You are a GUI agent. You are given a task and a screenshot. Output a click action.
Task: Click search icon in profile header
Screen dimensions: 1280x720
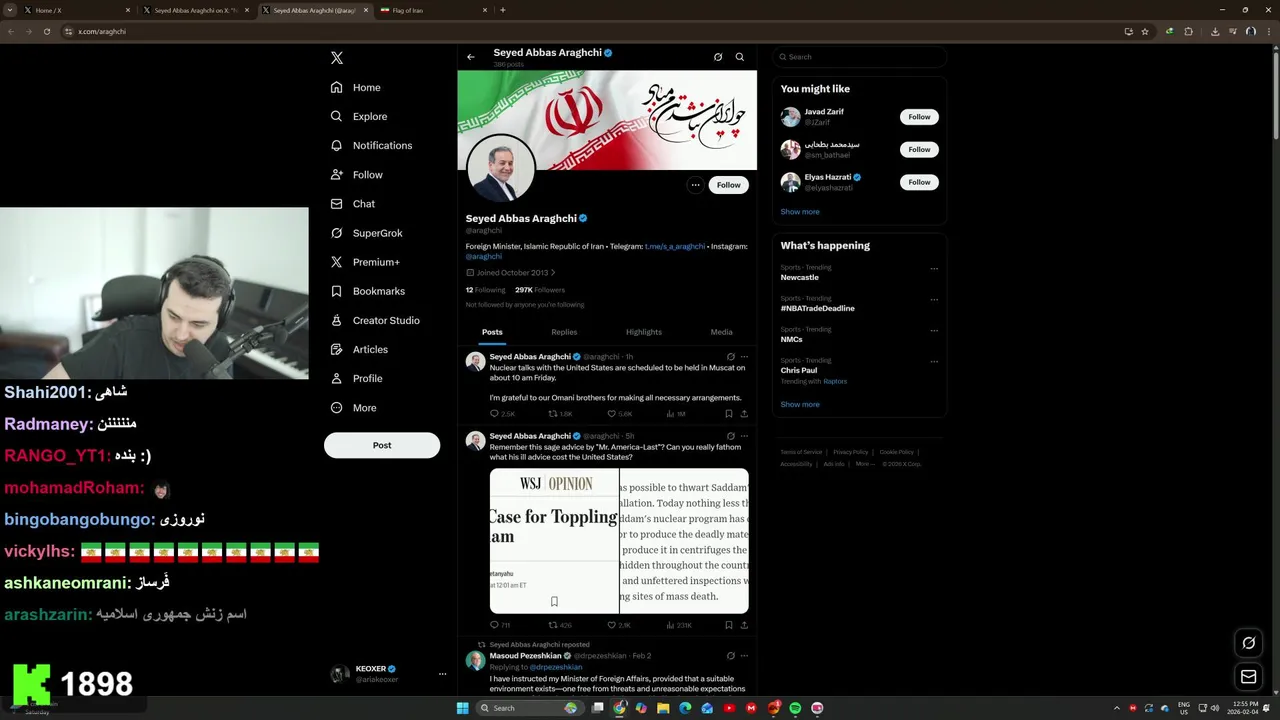tap(740, 57)
